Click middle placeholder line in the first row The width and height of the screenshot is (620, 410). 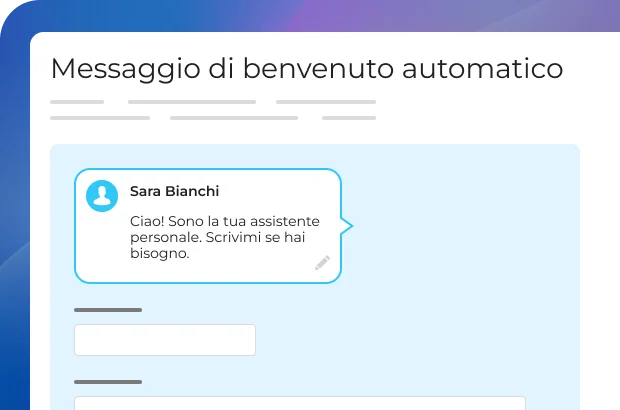(192, 102)
